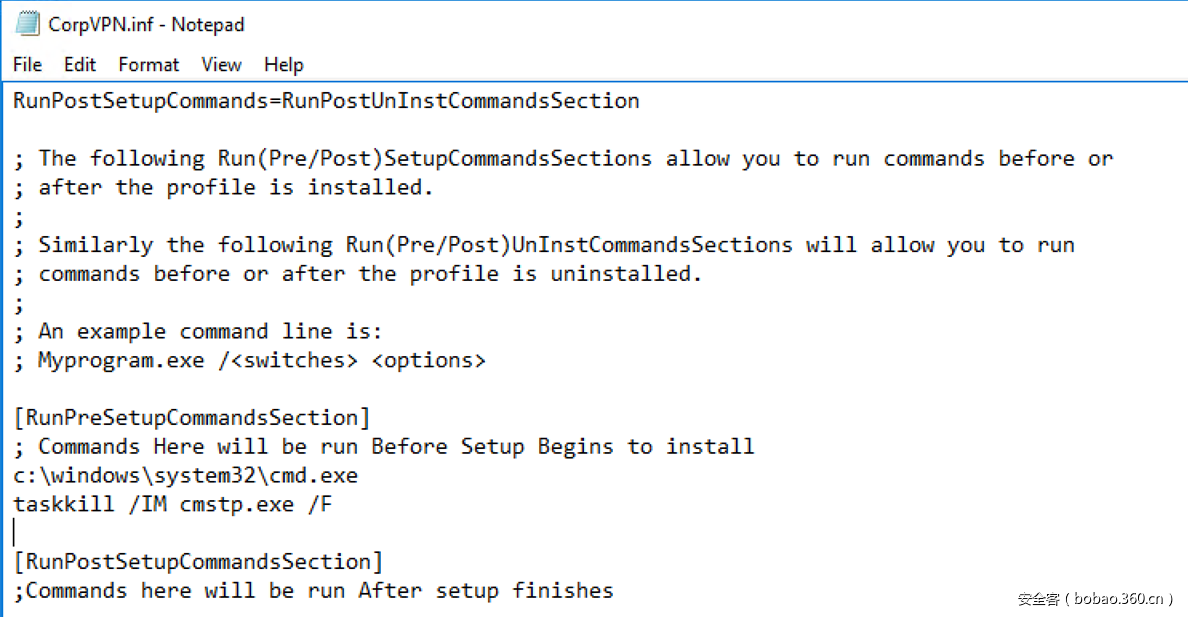Click the CorpVPN.inf - Notepad window title
The width and height of the screenshot is (1188, 617).
pos(146,25)
